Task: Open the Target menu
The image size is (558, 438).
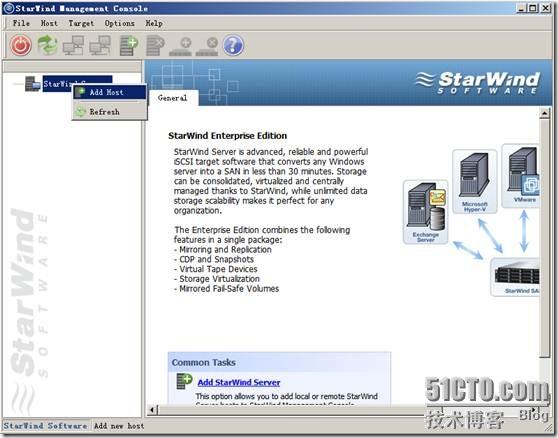Action: click(x=81, y=23)
